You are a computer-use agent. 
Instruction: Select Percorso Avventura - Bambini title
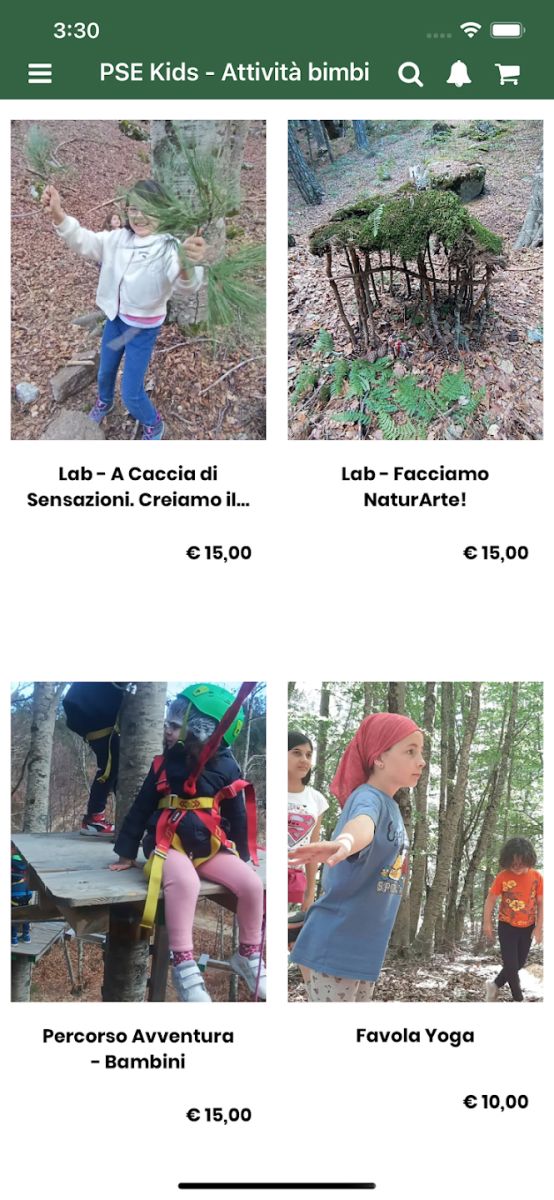138,1048
